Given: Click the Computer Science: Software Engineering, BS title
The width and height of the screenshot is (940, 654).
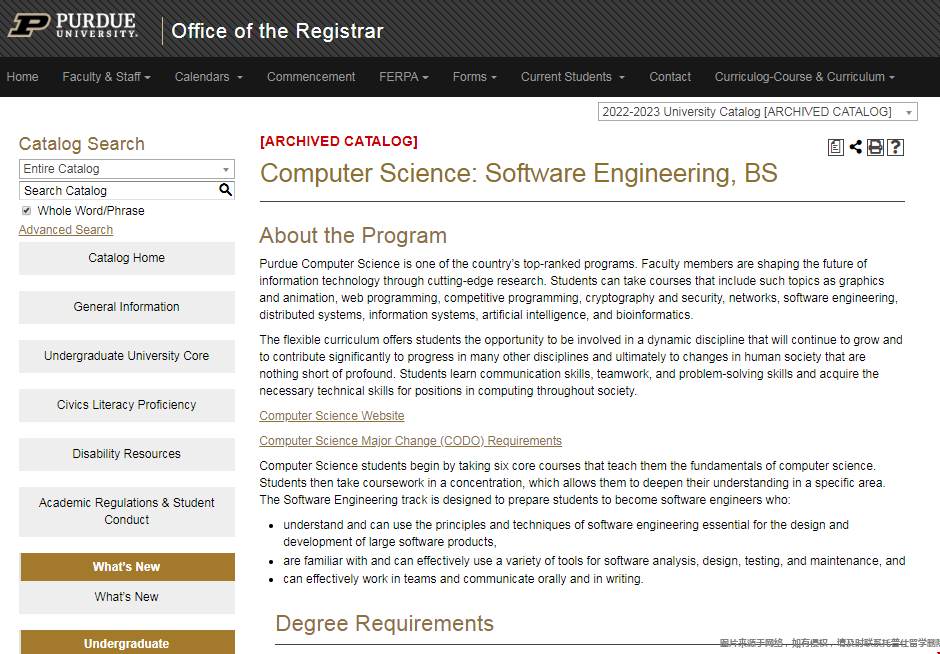Looking at the screenshot, I should [519, 173].
